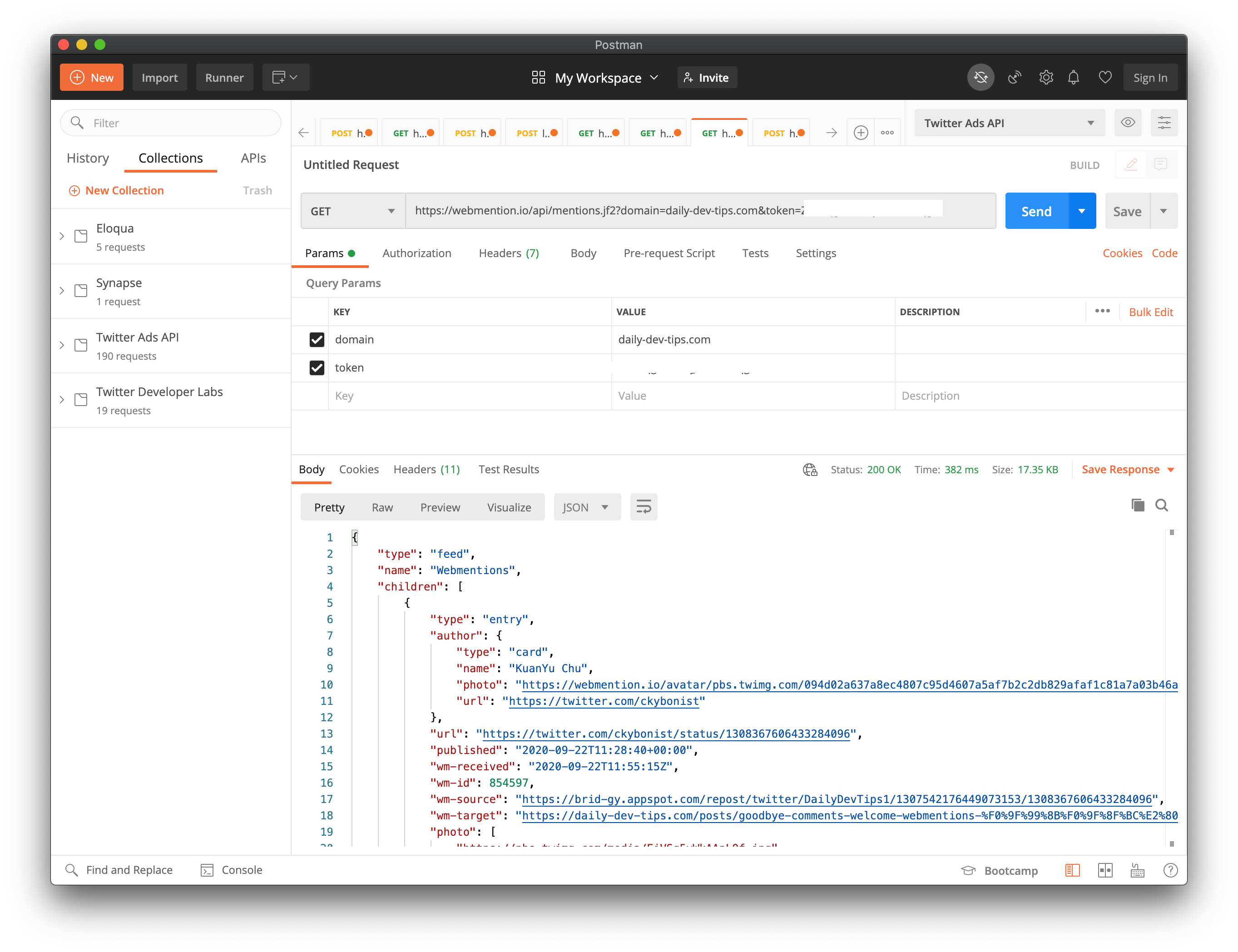Click the Filter search field

(171, 122)
